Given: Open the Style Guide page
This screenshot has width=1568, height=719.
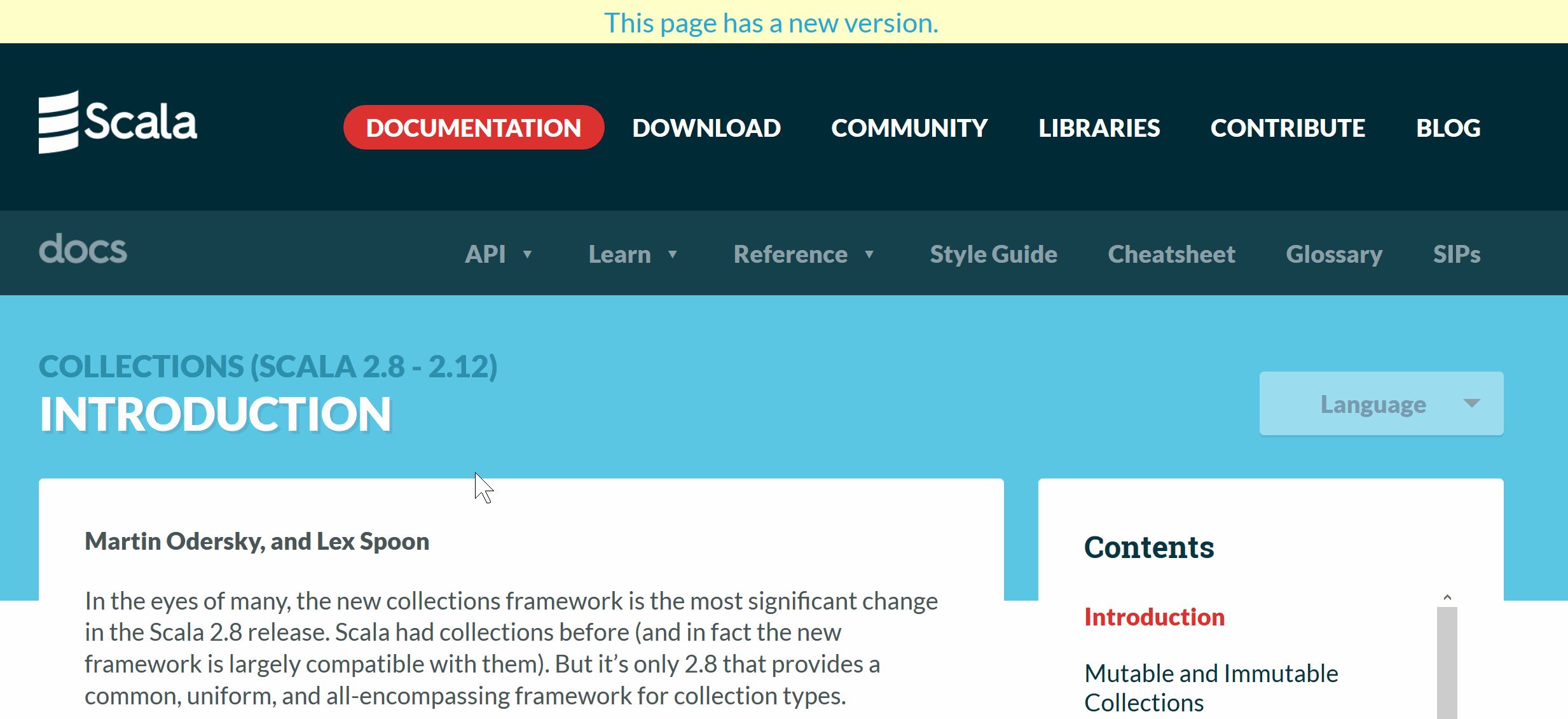Looking at the screenshot, I should (x=993, y=254).
